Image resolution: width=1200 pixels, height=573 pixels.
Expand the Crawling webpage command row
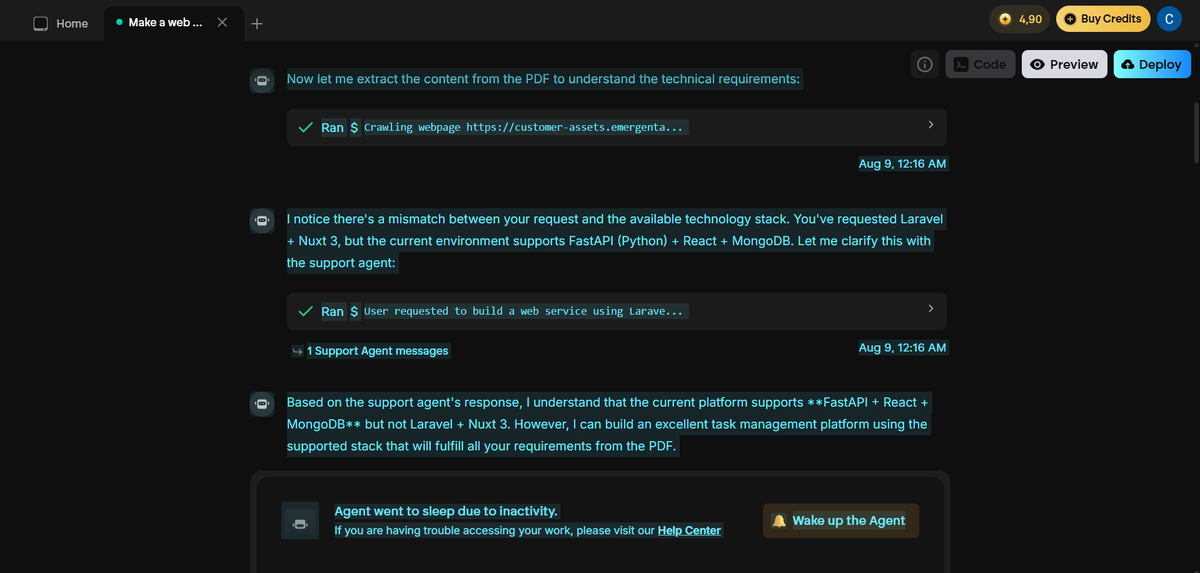[x=616, y=127]
